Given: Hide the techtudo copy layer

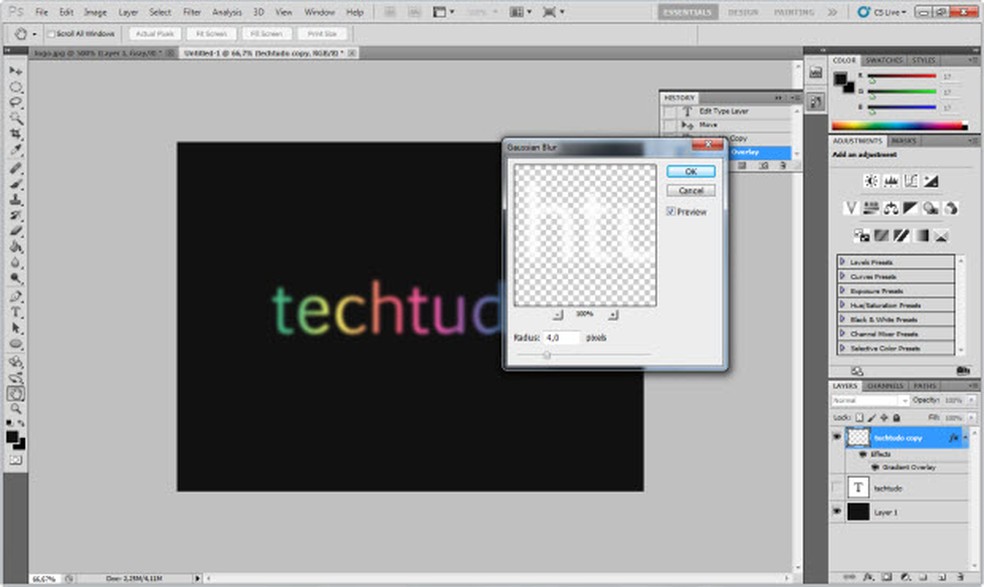Looking at the screenshot, I should (837, 437).
